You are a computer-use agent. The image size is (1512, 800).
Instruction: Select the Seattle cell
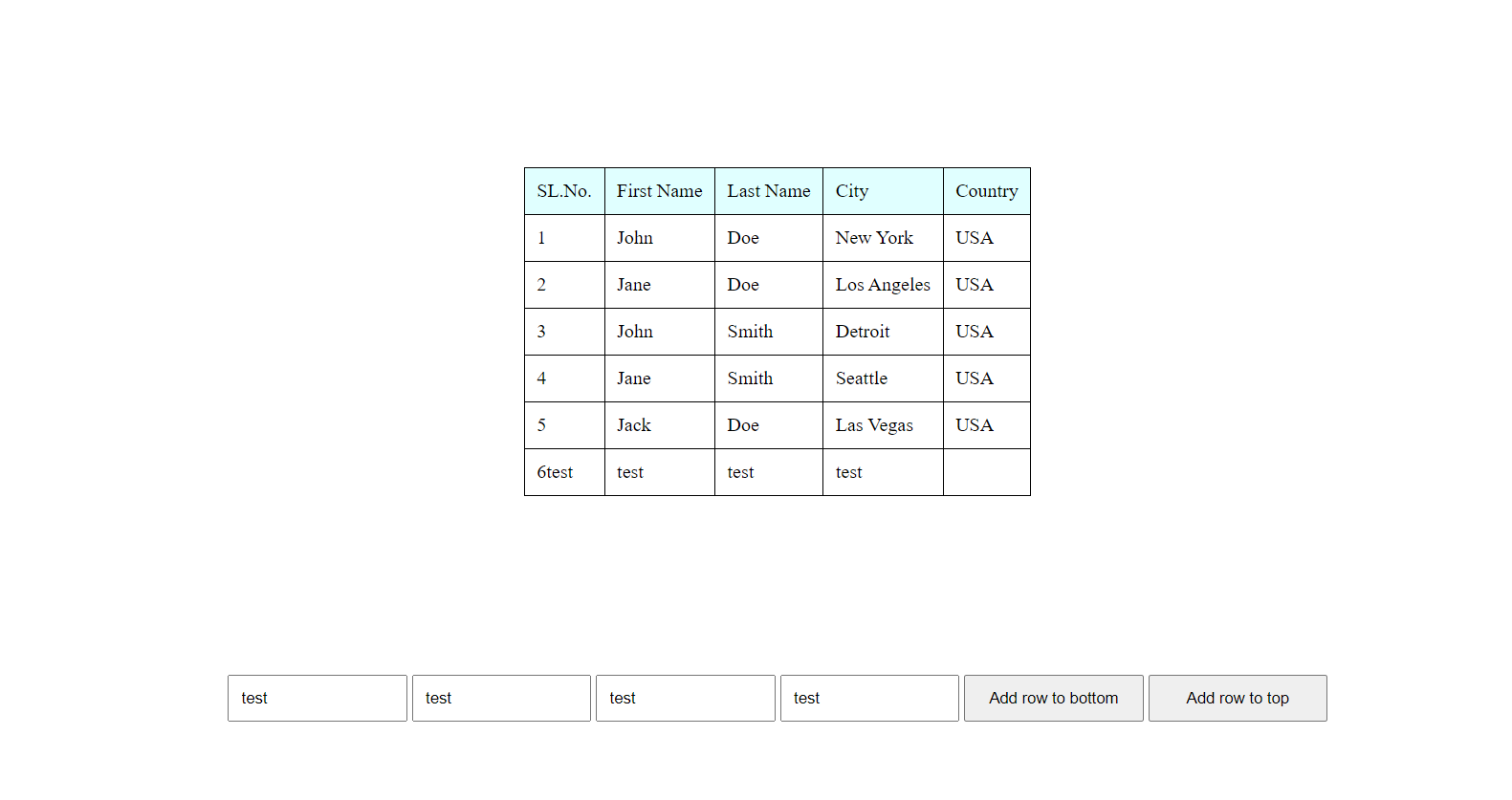[x=883, y=378]
